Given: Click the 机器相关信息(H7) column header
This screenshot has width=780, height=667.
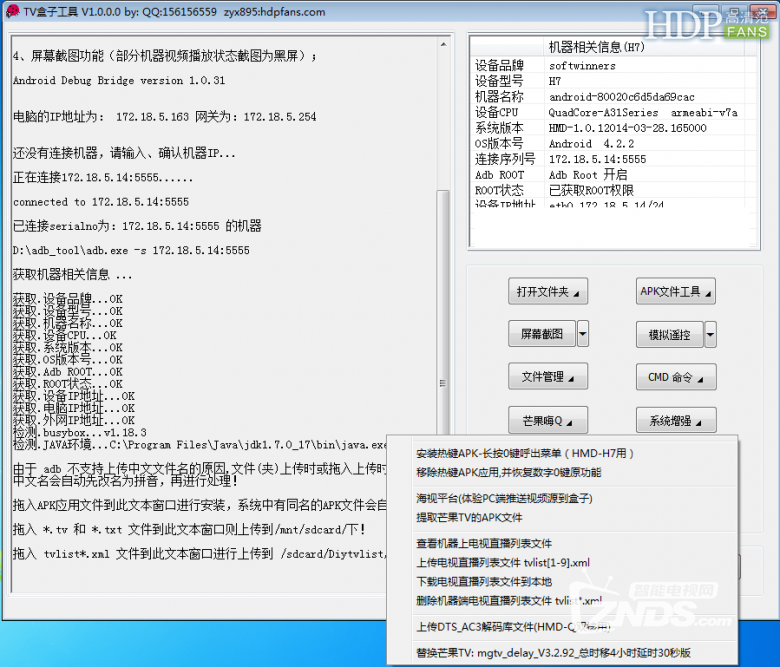Looking at the screenshot, I should (x=596, y=47).
